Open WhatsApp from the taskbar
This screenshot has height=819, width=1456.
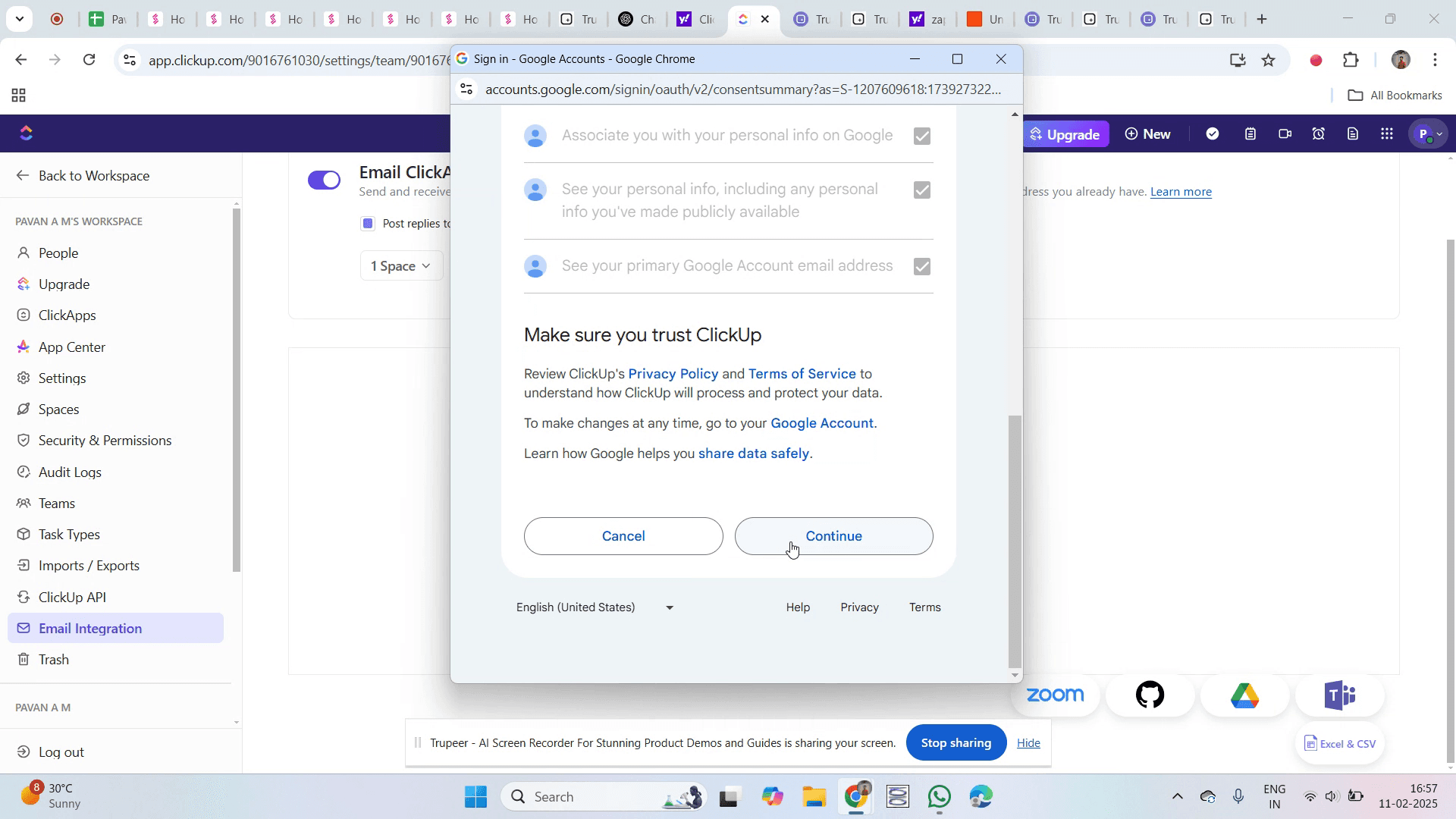[x=940, y=797]
